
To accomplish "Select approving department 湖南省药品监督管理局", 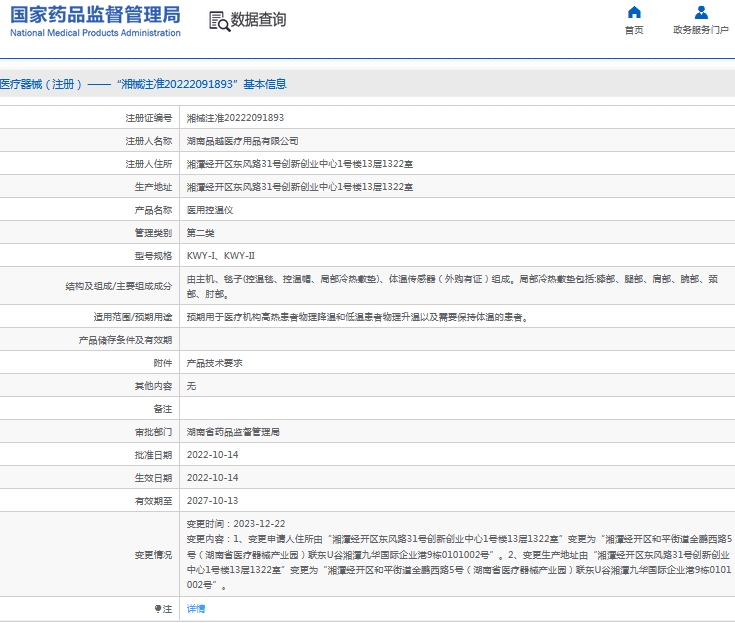I will (233, 432).
